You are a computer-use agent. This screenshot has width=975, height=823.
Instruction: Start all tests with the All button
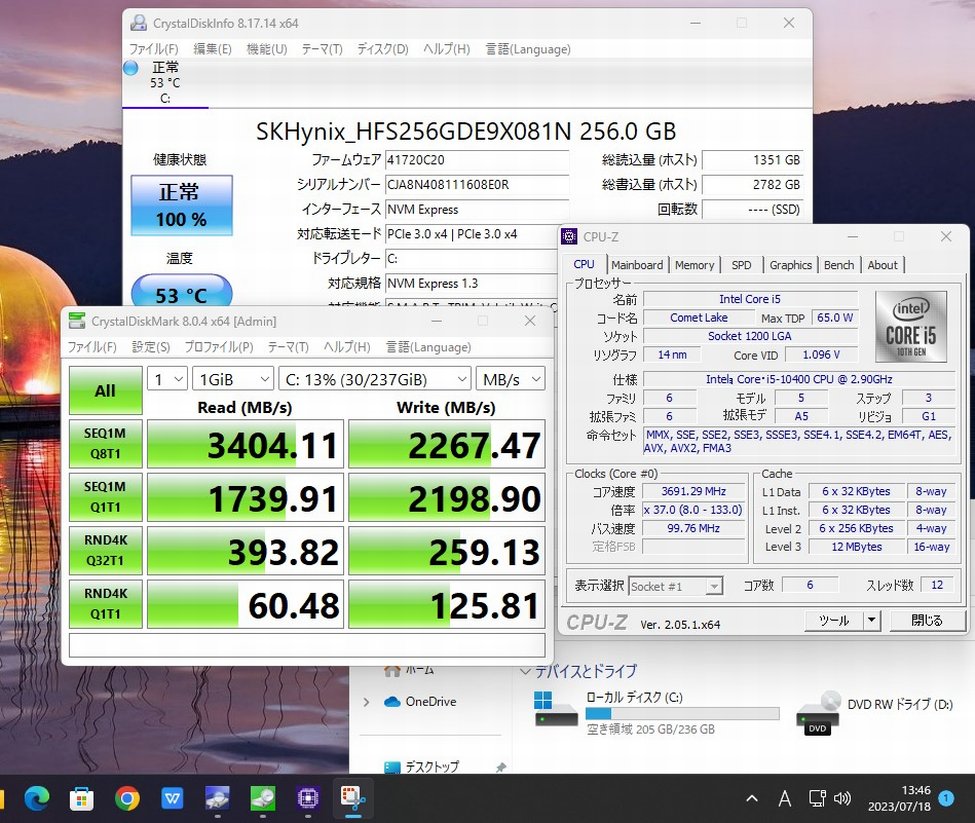pos(105,391)
